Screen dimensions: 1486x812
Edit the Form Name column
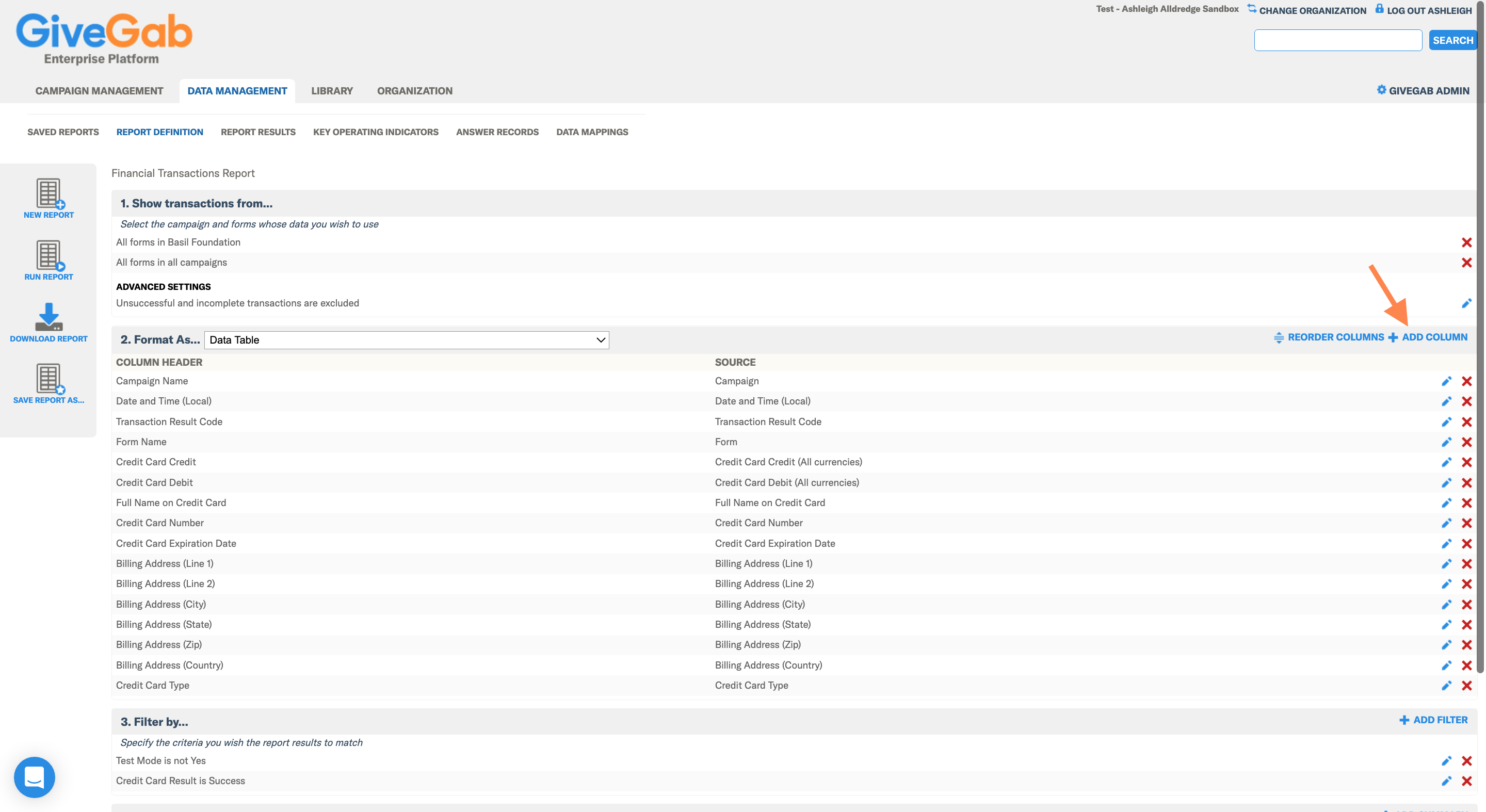(1446, 442)
